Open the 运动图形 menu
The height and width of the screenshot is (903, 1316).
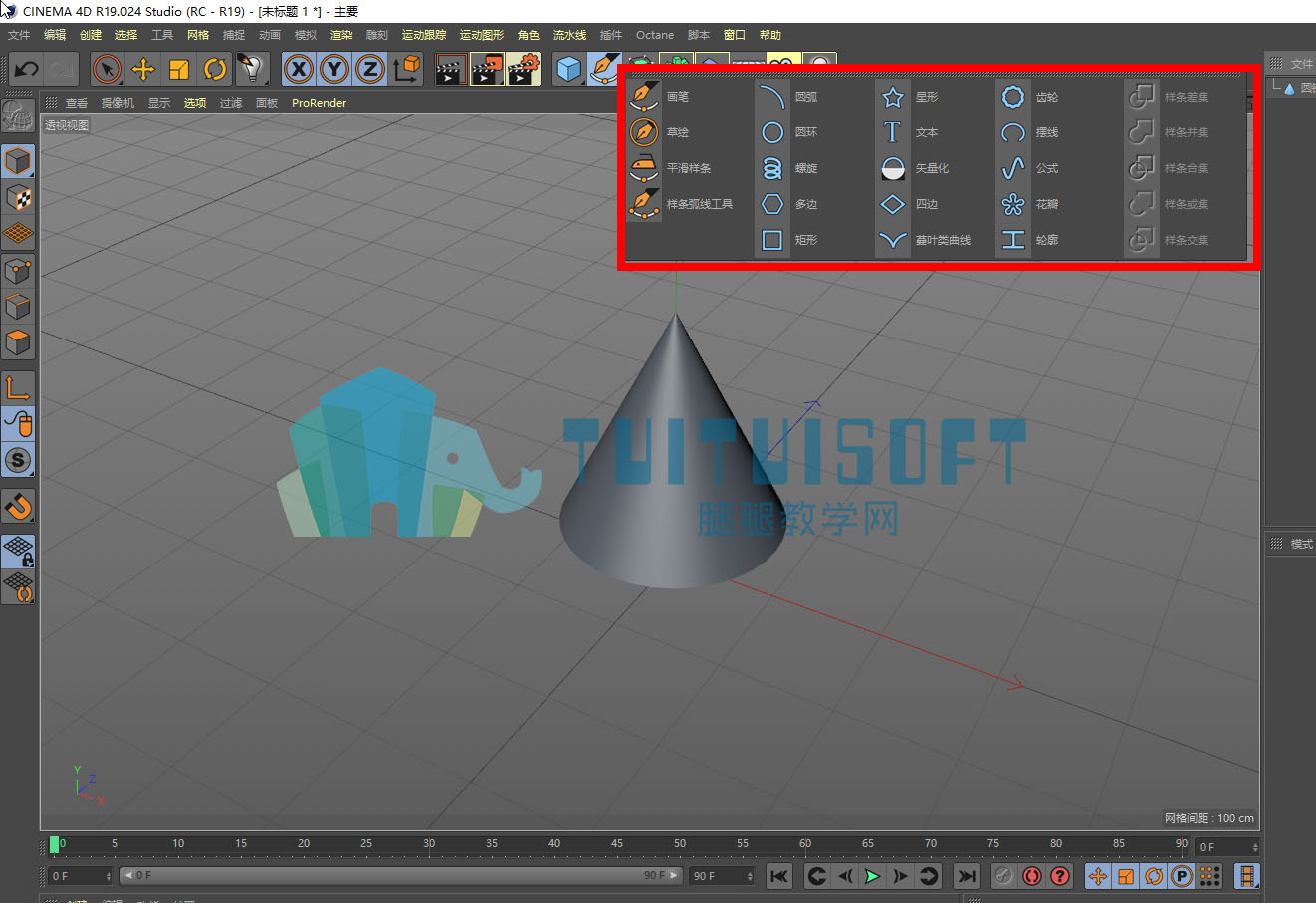[482, 35]
